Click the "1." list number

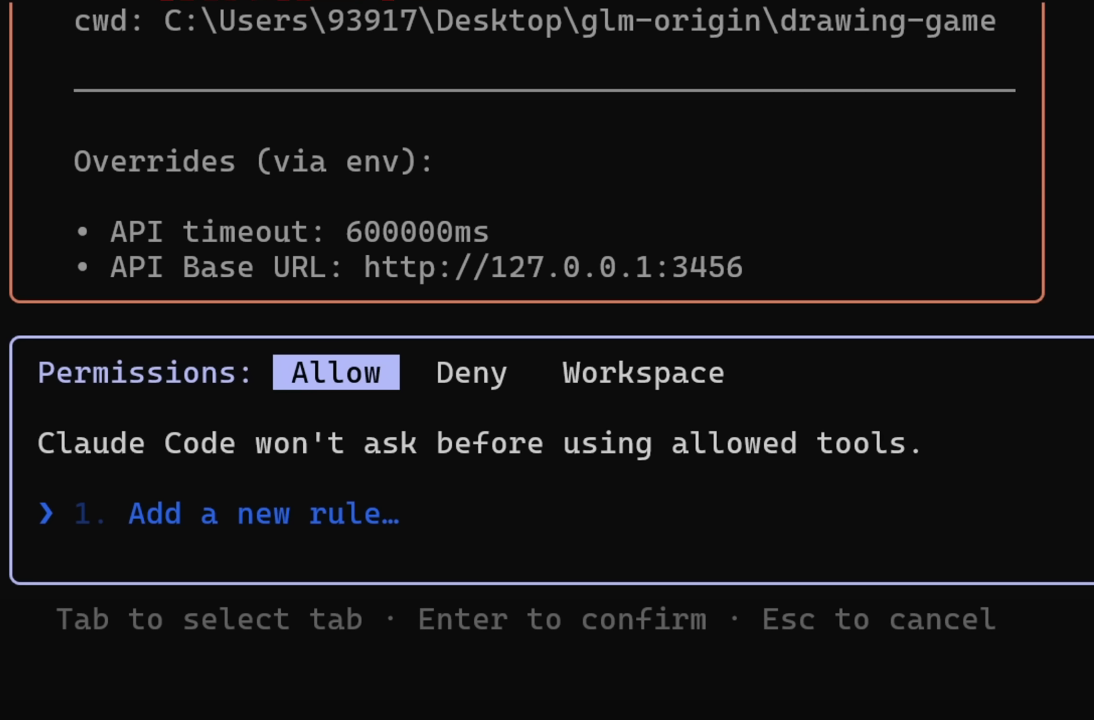[x=91, y=514]
